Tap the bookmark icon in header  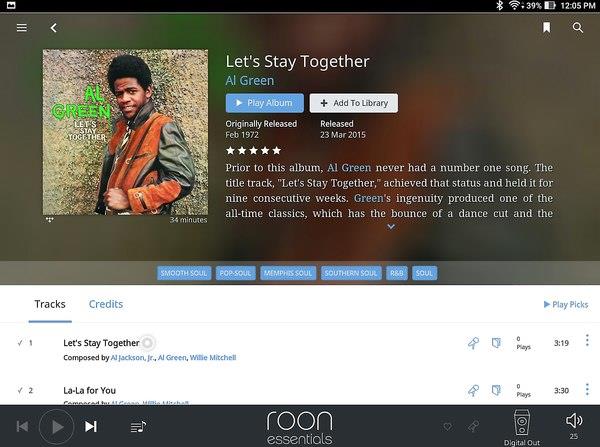click(546, 28)
